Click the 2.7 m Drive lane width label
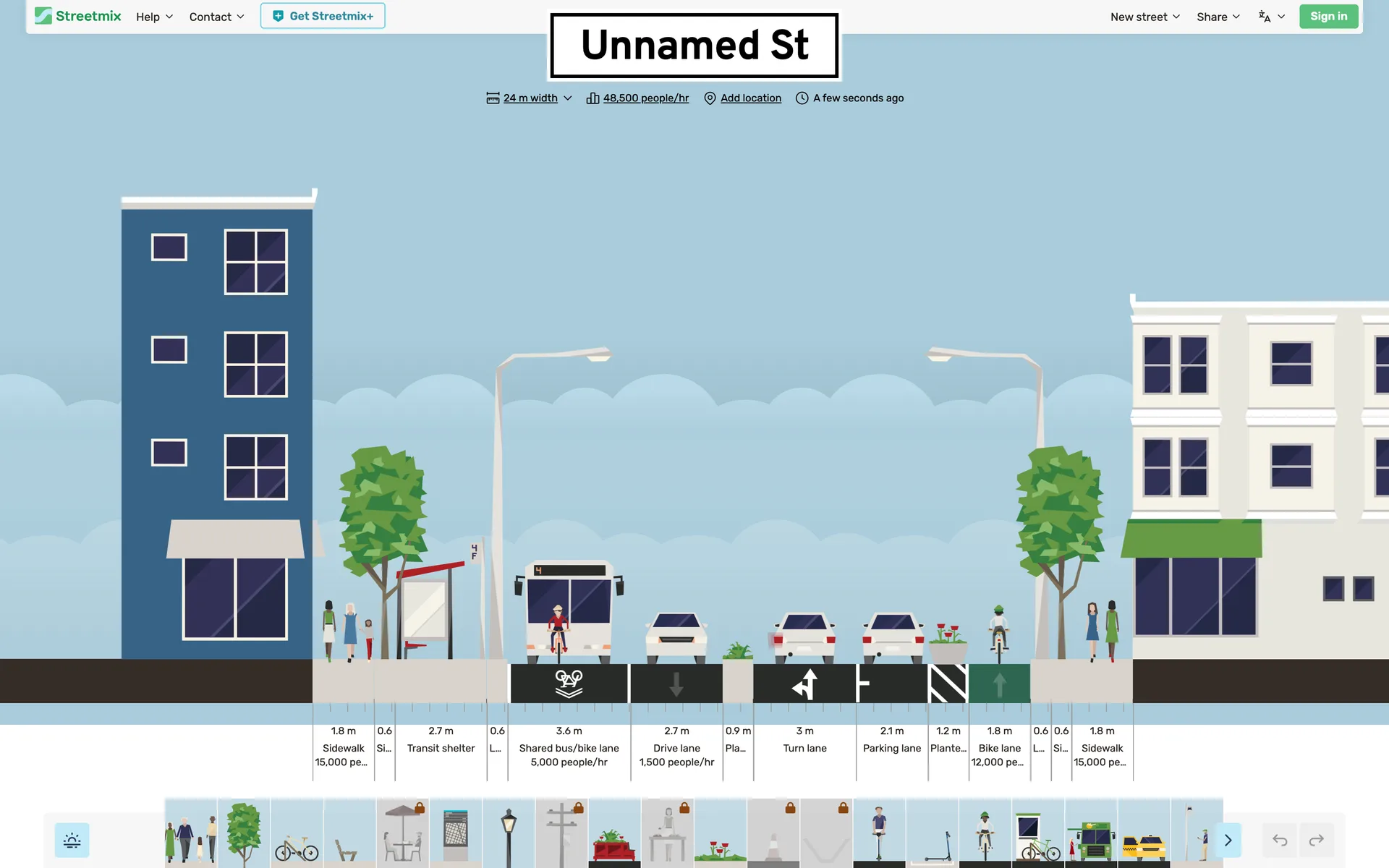This screenshot has height=868, width=1389. (676, 731)
